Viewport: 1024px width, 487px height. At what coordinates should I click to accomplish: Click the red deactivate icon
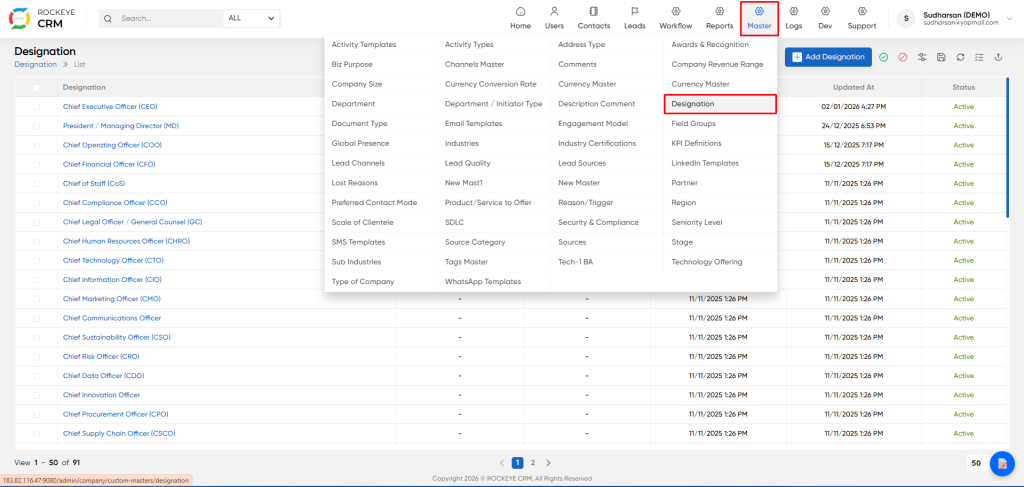tap(903, 57)
